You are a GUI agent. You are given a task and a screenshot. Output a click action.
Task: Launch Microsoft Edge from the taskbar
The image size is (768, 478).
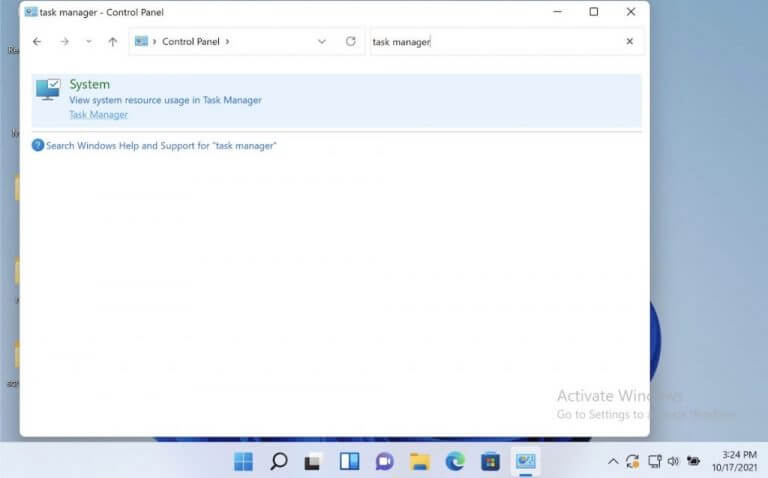(455, 461)
